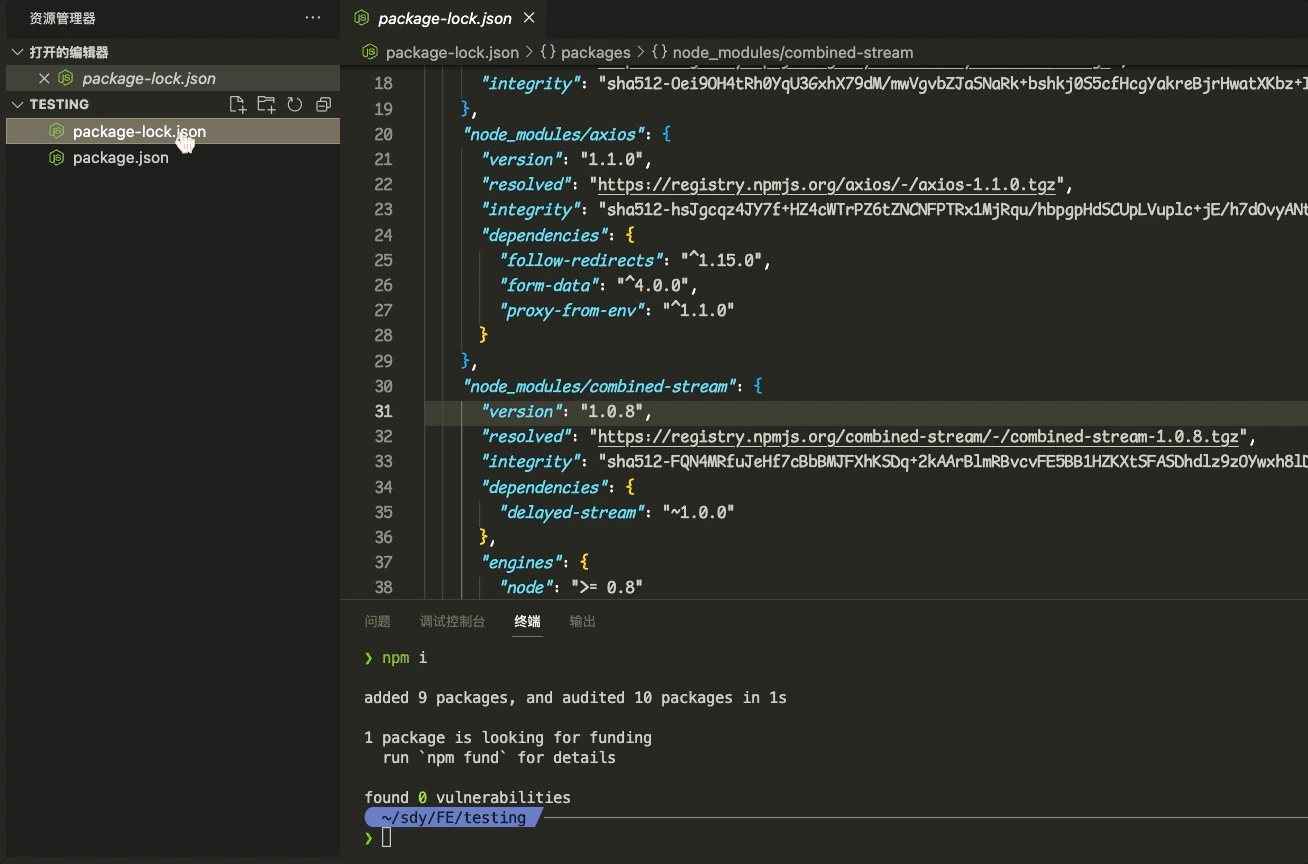Click the version value "1.0.8"
1308x864 pixels.
pyautogui.click(x=611, y=411)
